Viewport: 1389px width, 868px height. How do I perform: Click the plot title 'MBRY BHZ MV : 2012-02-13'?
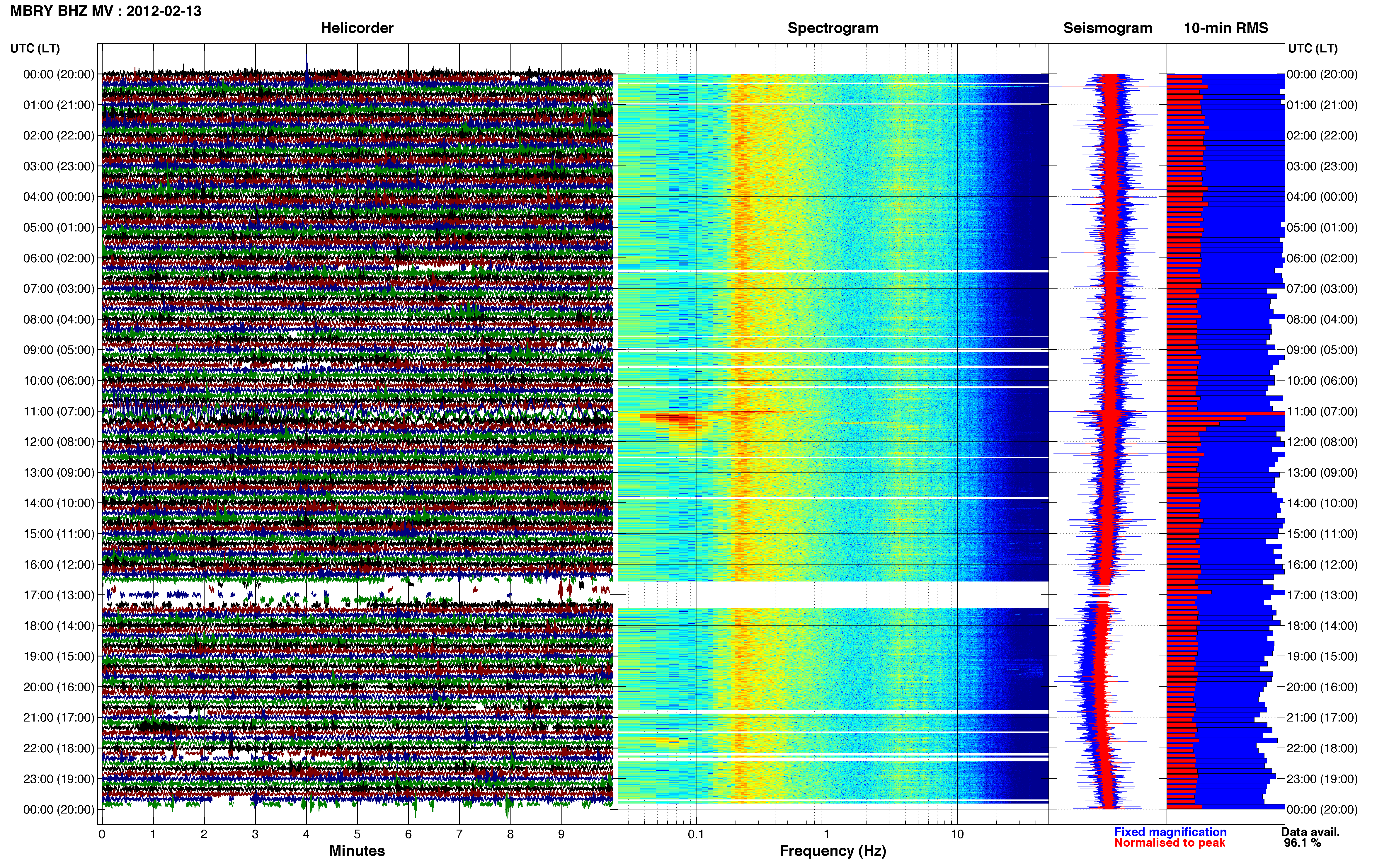click(106, 11)
